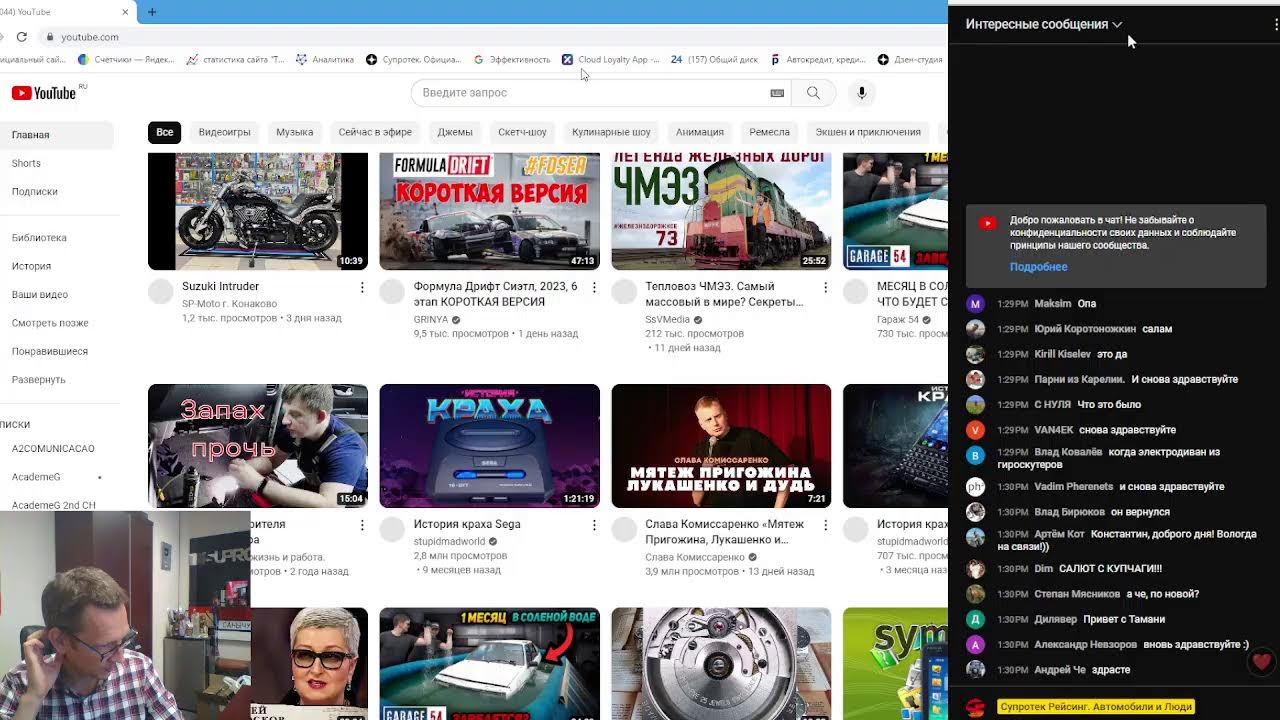Click Влад Ковалёв's avatar in chat

pos(976,456)
